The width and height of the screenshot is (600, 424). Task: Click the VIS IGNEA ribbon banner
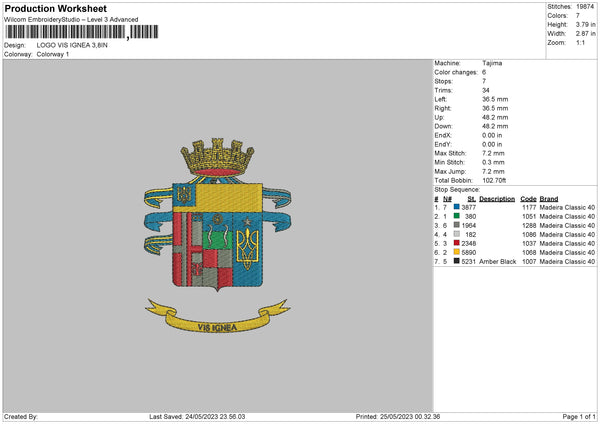point(217,316)
